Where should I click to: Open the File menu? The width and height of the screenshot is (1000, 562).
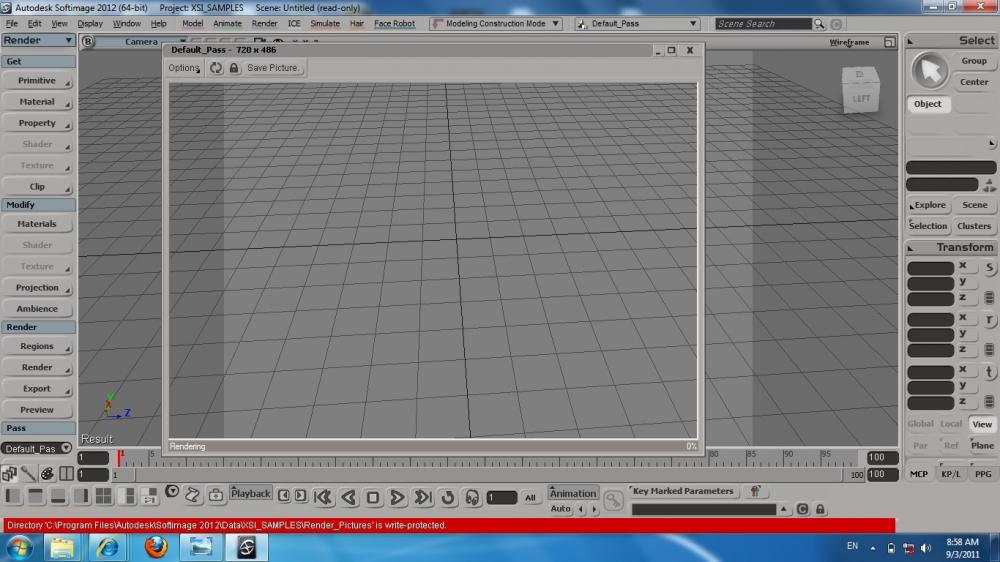coord(12,24)
